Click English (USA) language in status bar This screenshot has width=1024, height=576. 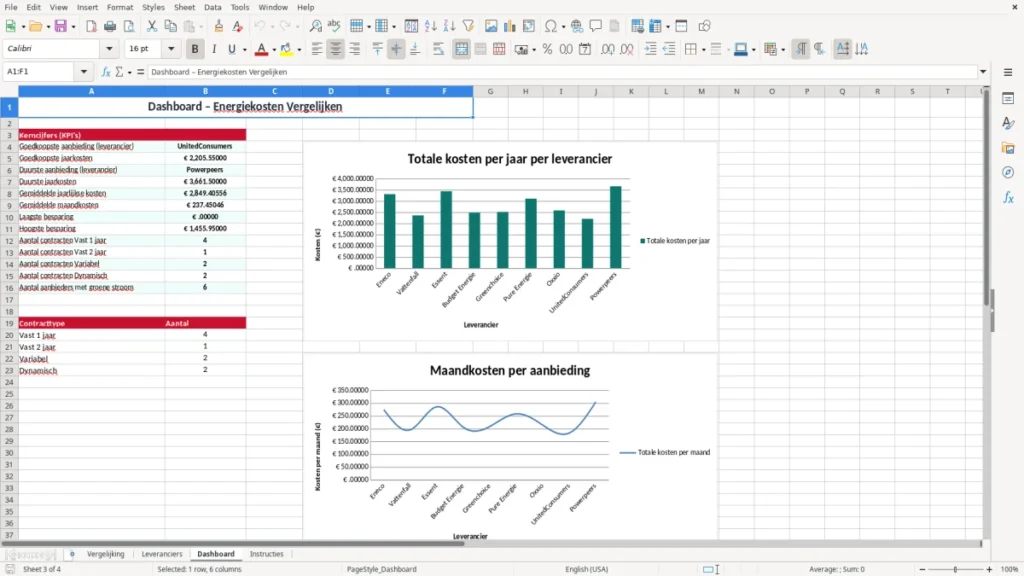tap(586, 569)
